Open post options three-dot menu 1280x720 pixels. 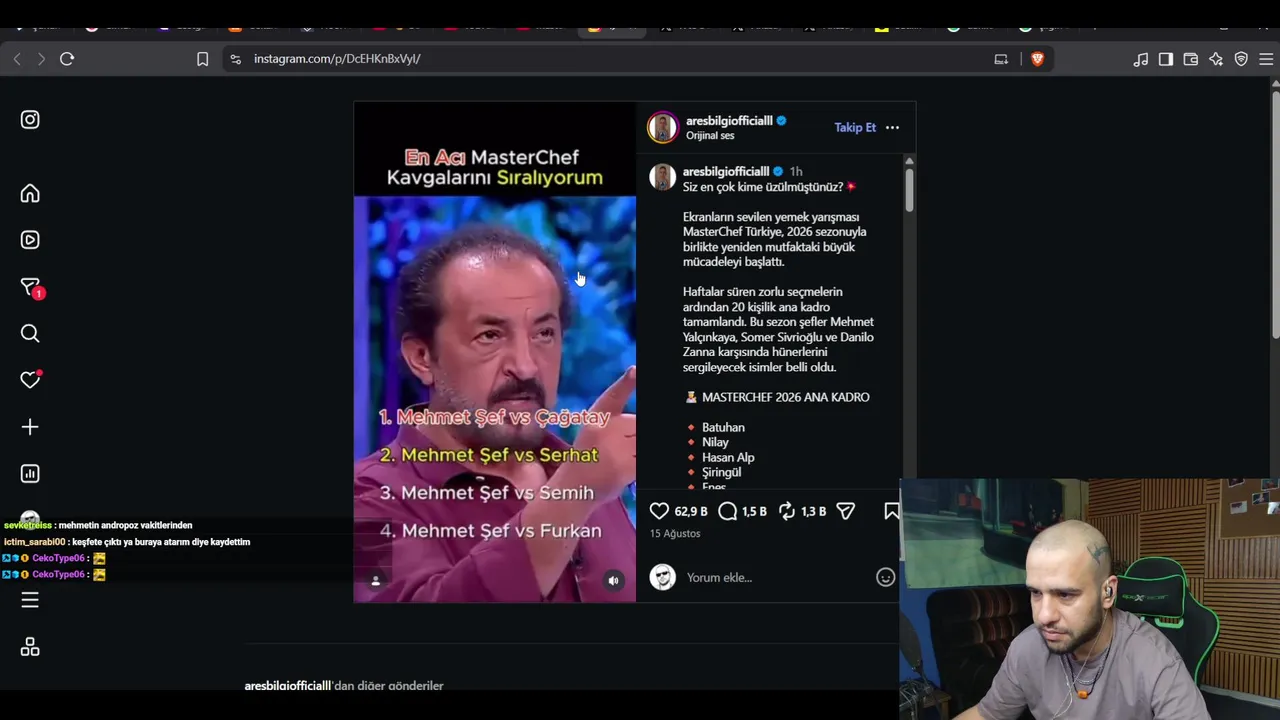pos(892,127)
